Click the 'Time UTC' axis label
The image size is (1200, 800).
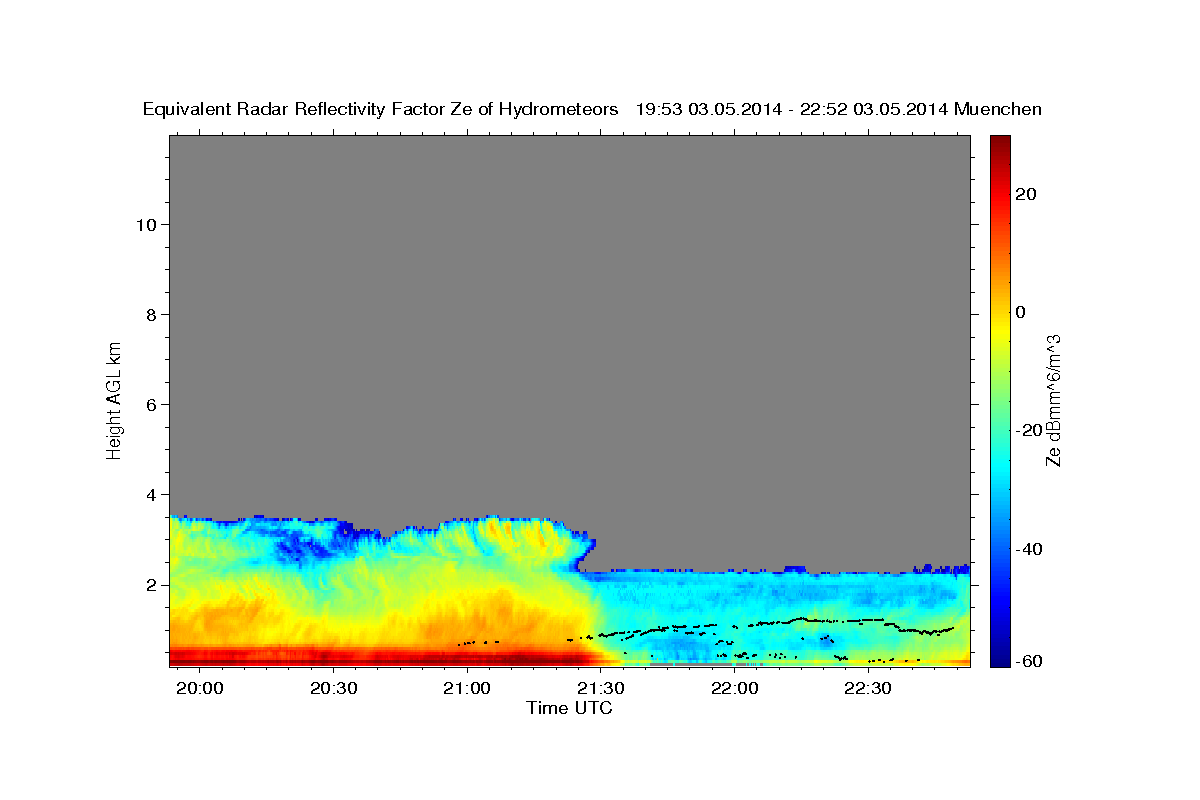point(569,708)
